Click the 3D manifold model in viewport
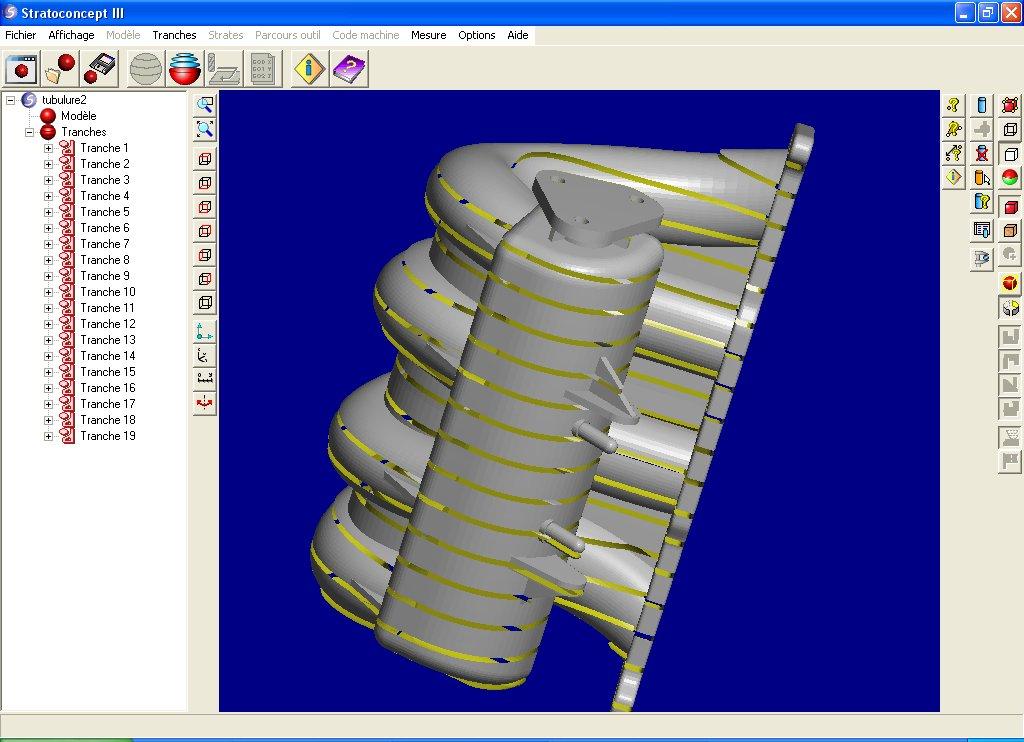Image resolution: width=1024 pixels, height=742 pixels. click(562, 418)
